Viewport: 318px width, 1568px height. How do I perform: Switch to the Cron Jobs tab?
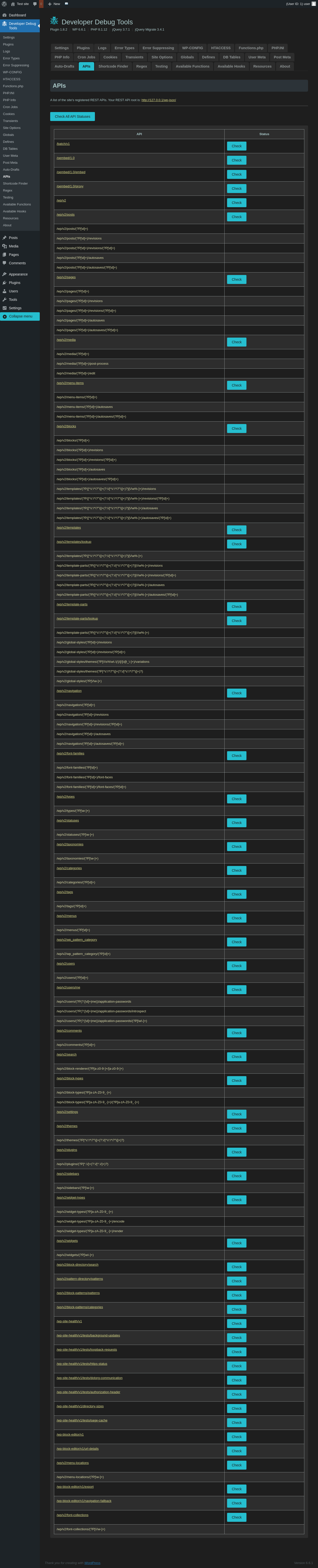[86, 57]
